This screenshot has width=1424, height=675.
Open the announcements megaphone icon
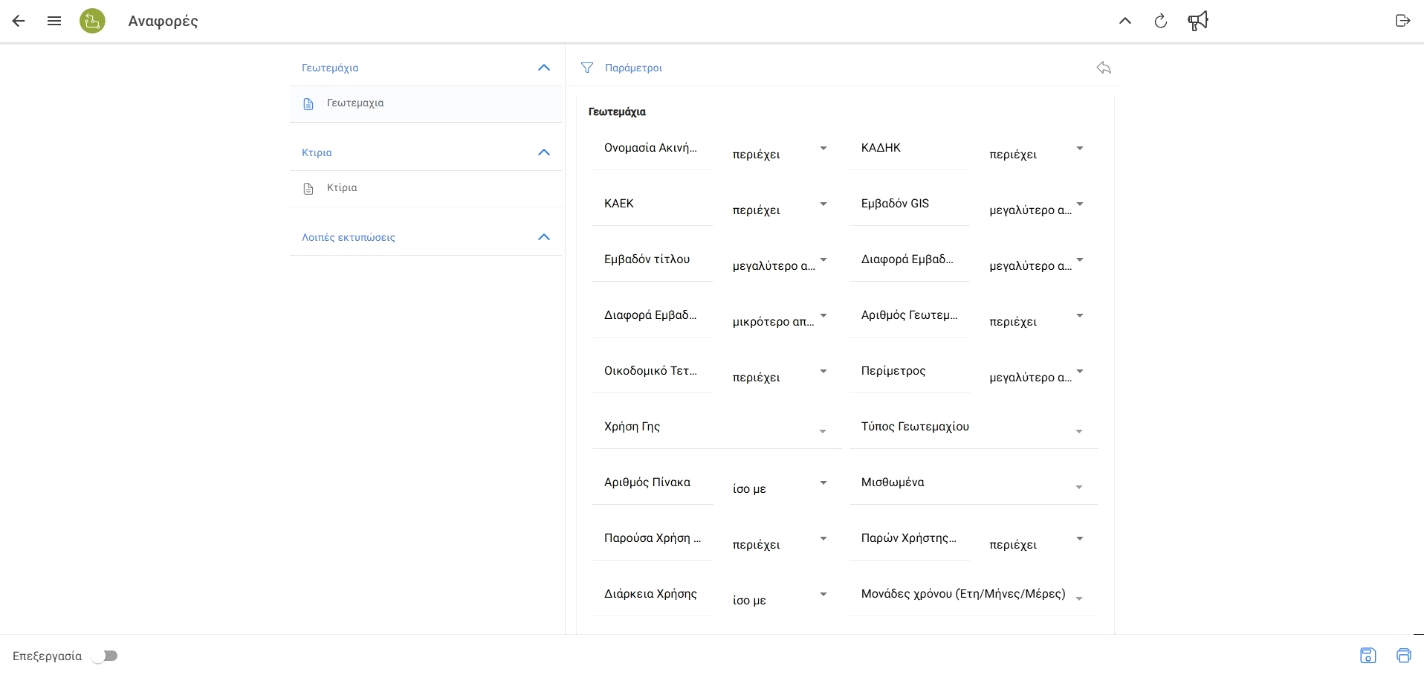pos(1197,21)
